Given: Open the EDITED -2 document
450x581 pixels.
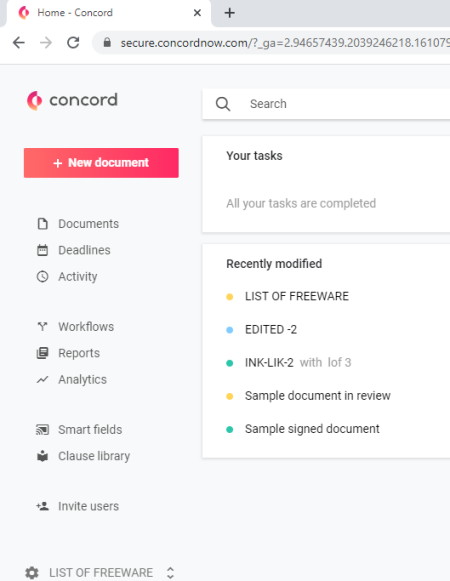Looking at the screenshot, I should pos(271,329).
